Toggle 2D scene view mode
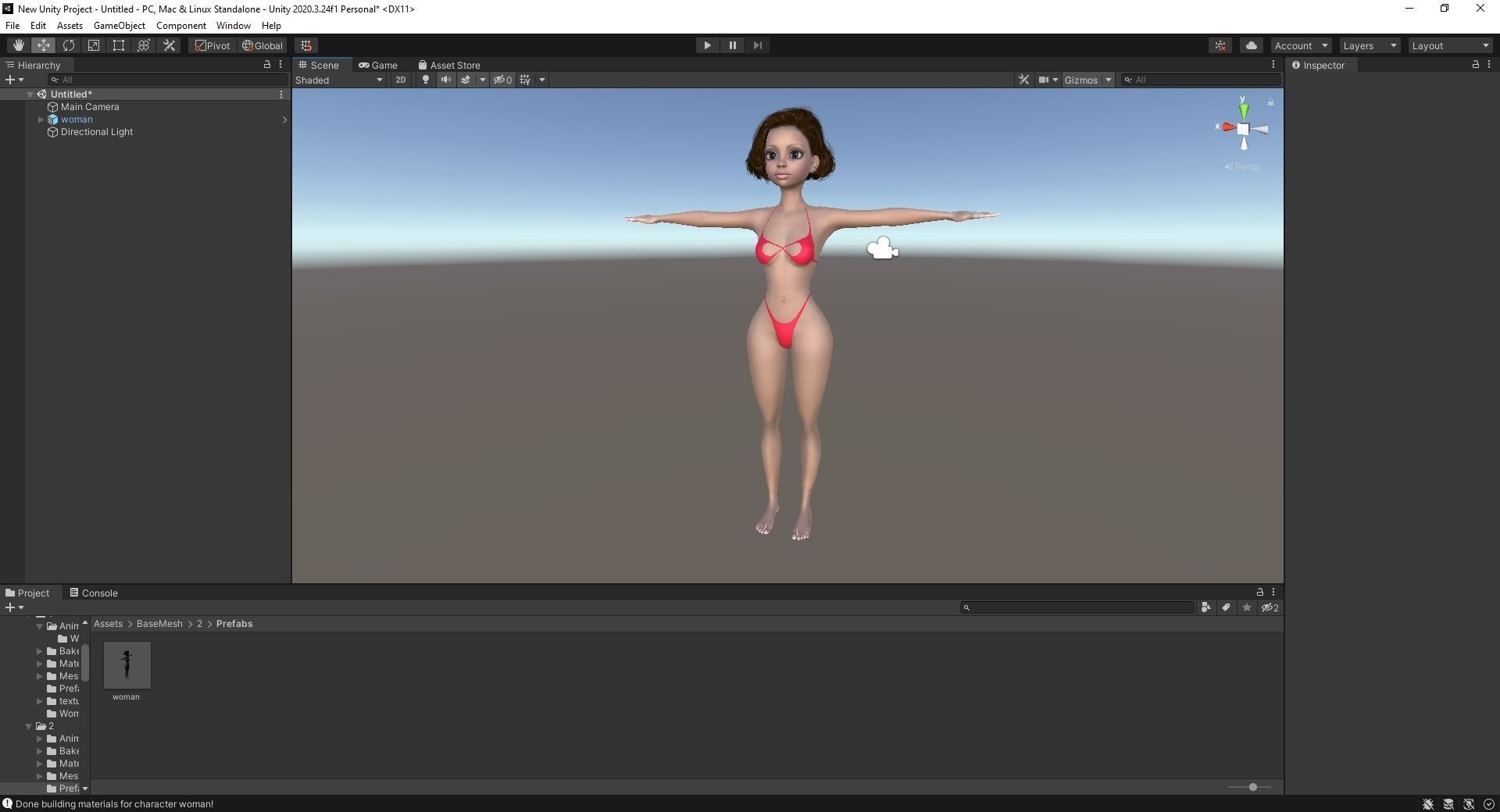The width and height of the screenshot is (1500, 812). (400, 80)
